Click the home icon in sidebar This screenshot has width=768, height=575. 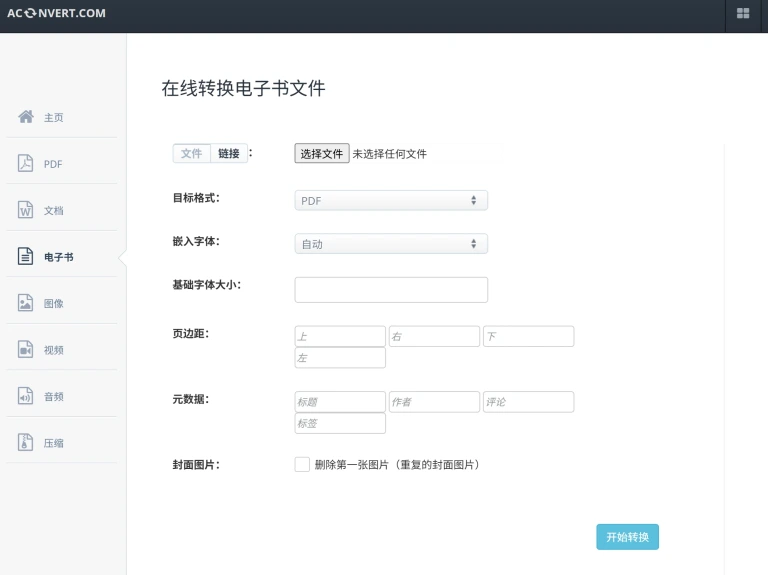(x=26, y=117)
